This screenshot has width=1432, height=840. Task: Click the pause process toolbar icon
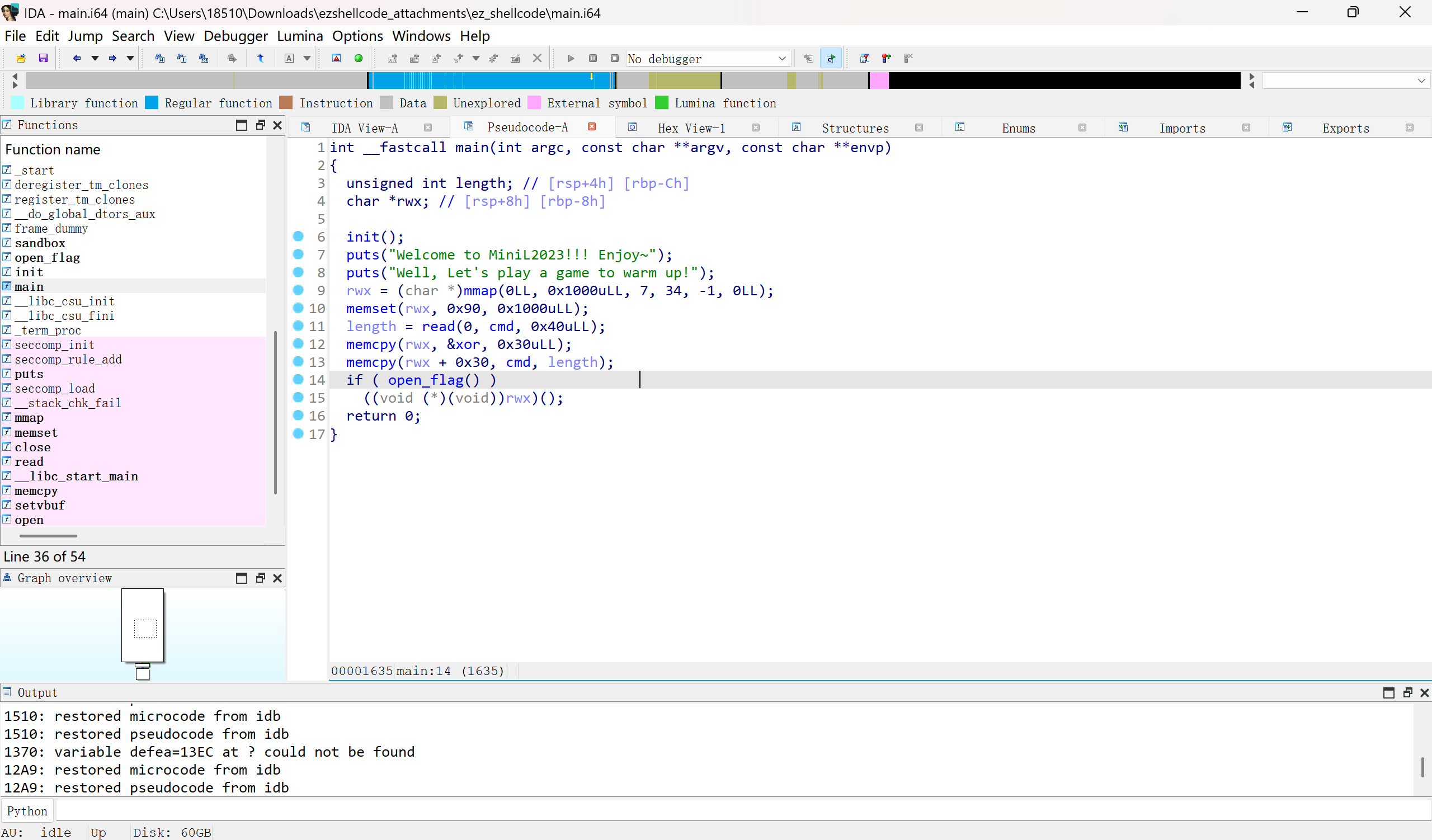593,59
